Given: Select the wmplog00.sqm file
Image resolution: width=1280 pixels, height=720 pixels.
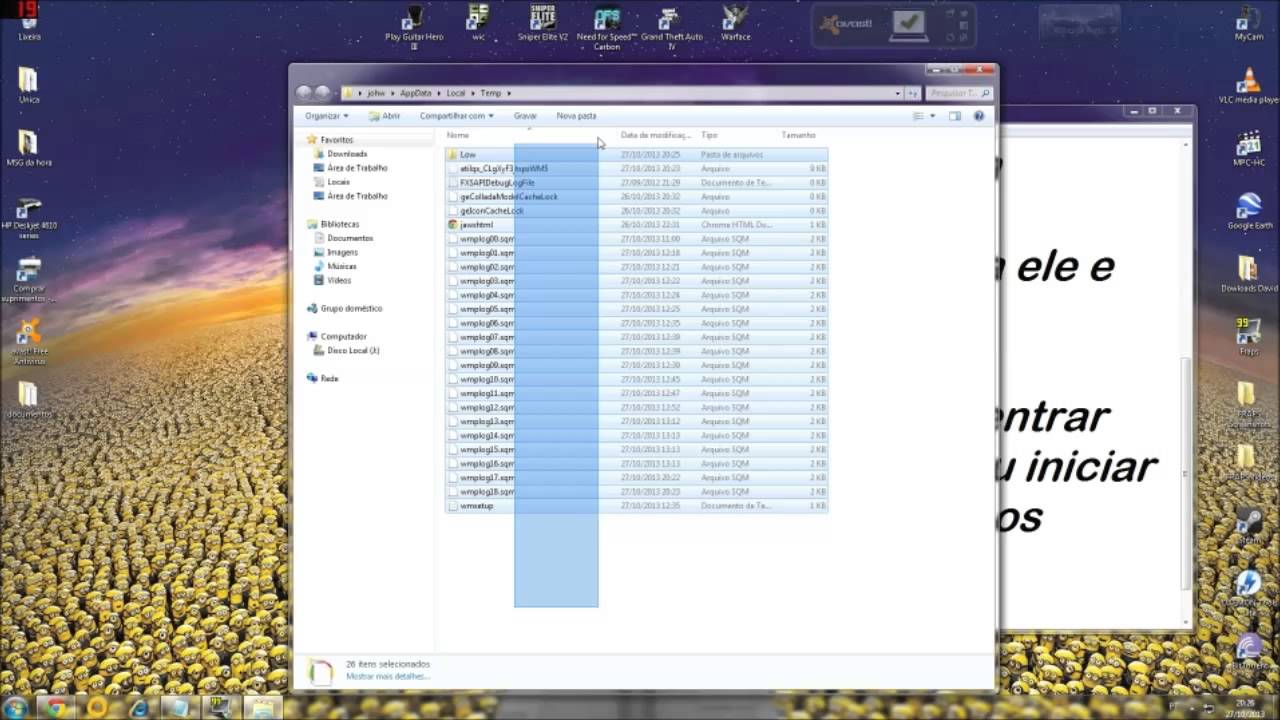Looking at the screenshot, I should pyautogui.click(x=486, y=239).
